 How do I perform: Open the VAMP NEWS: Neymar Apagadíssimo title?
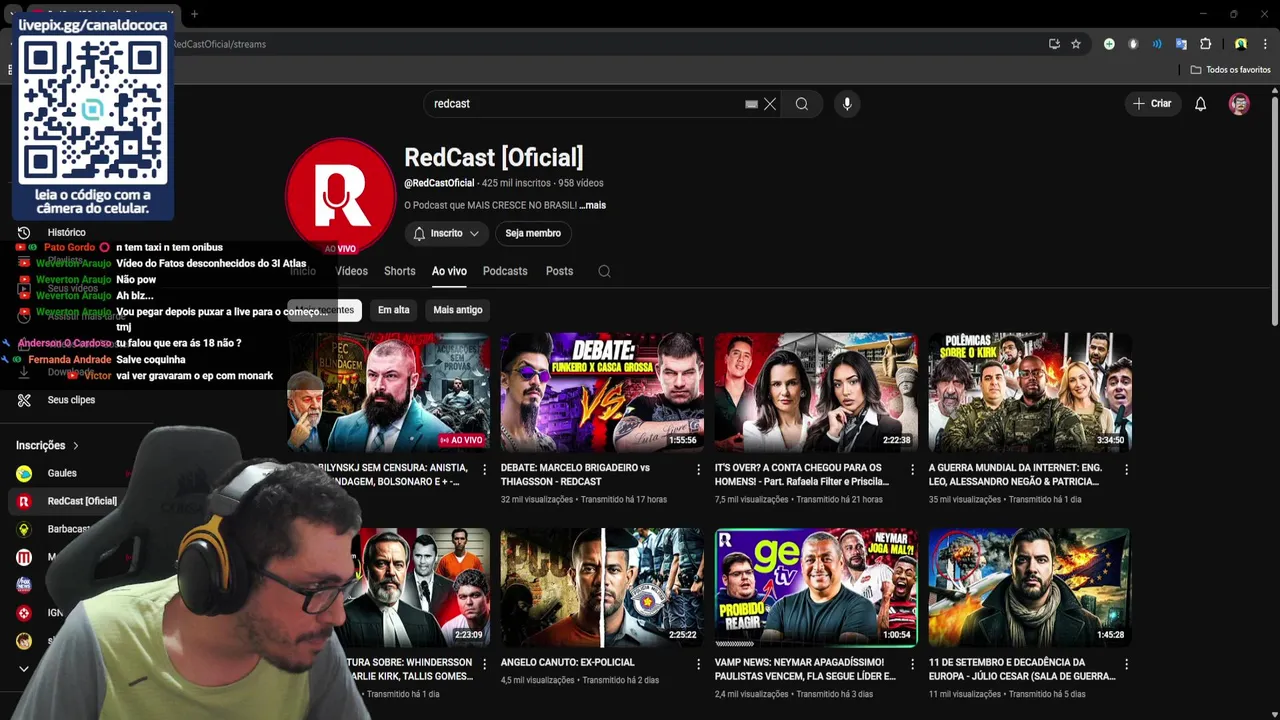pos(805,669)
